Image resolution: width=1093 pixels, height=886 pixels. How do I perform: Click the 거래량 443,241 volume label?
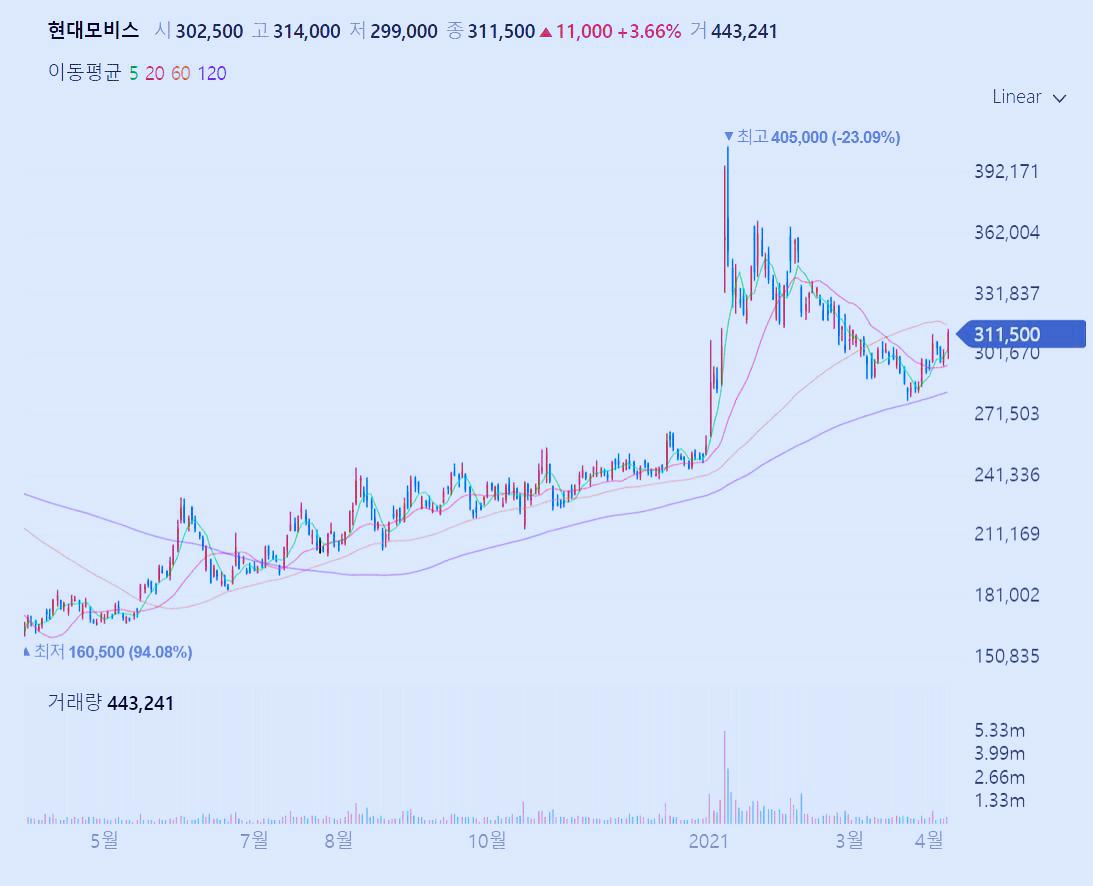(111, 702)
